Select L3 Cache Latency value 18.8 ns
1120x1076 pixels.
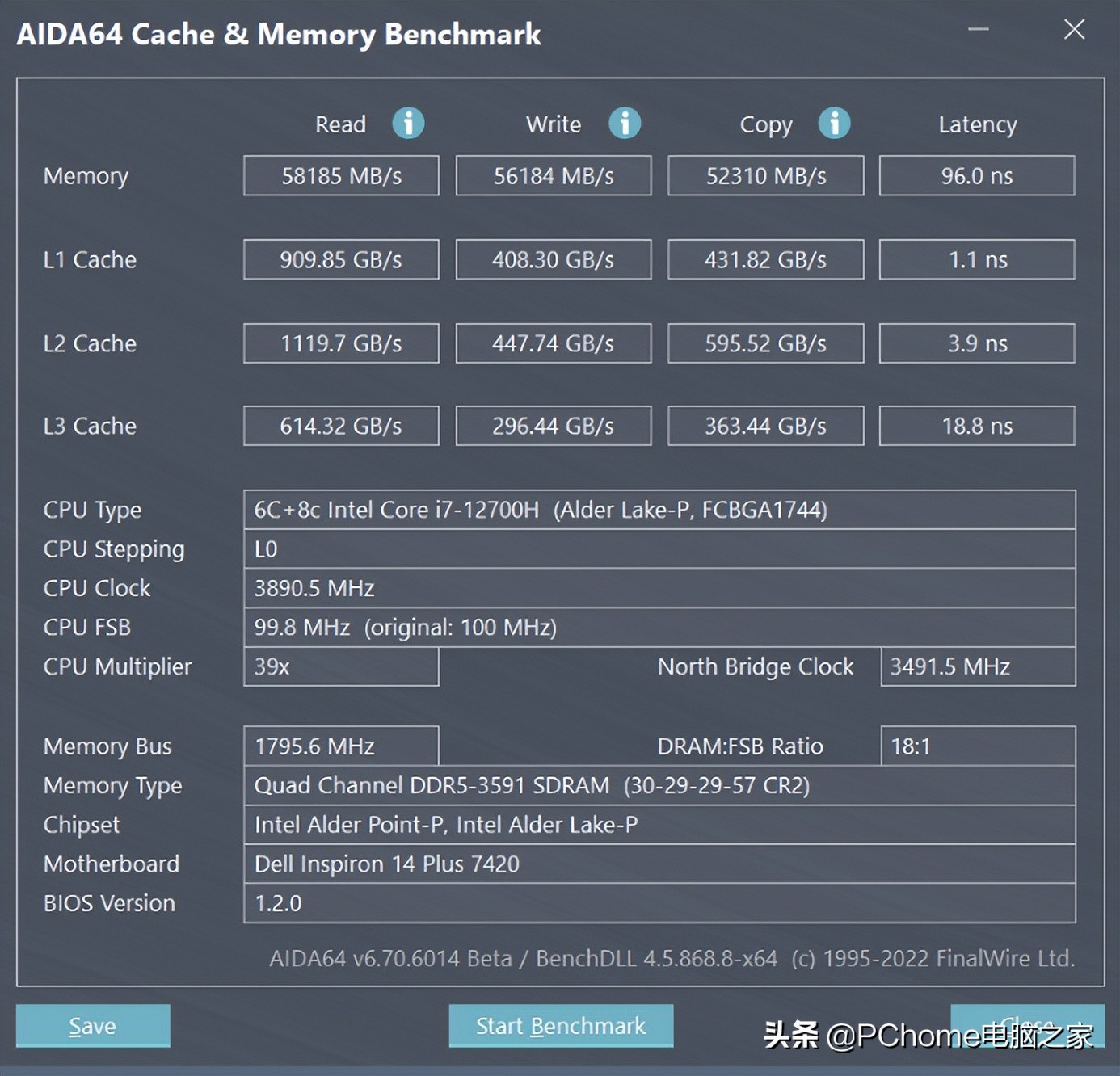[x=977, y=426]
